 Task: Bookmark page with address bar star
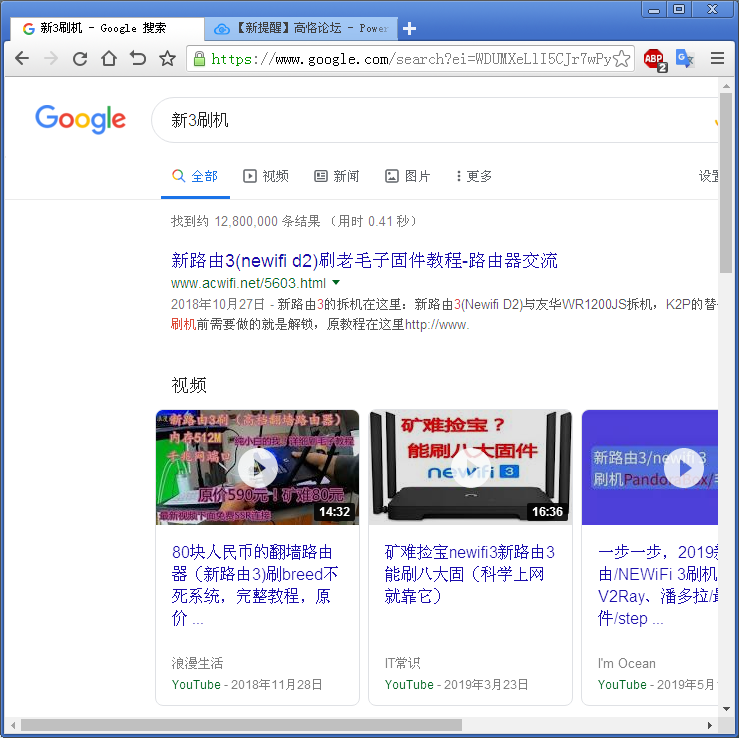pos(622,59)
